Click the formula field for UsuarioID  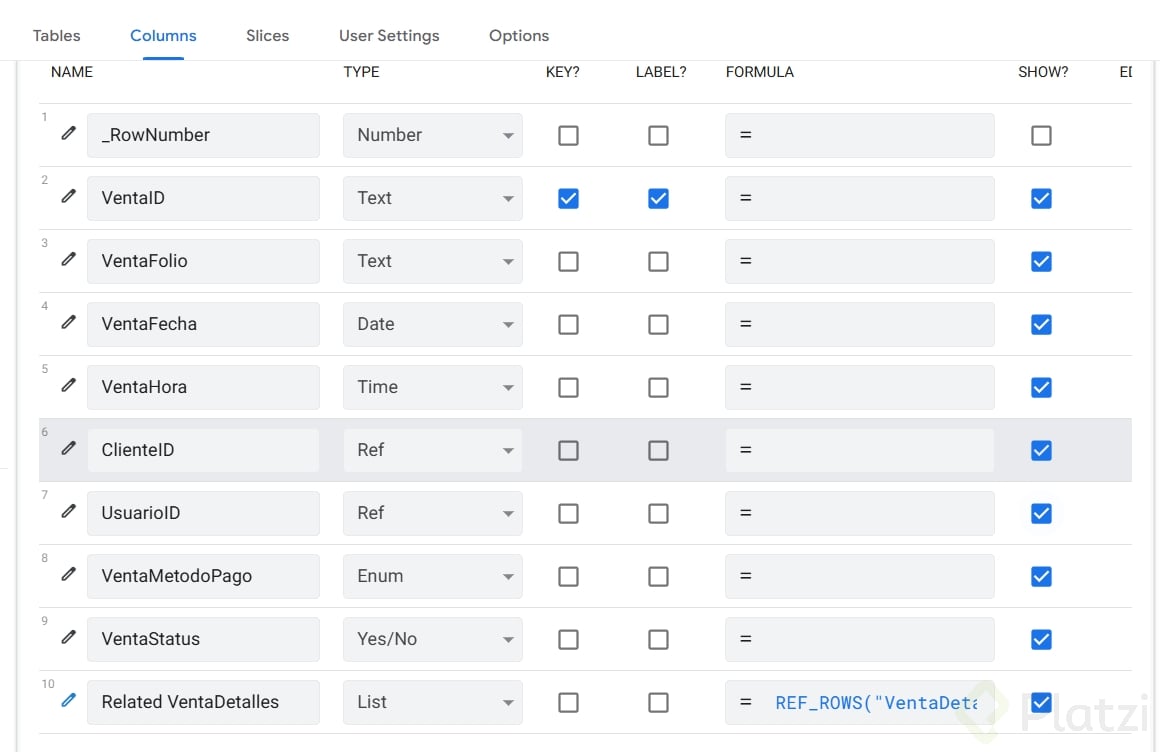860,513
